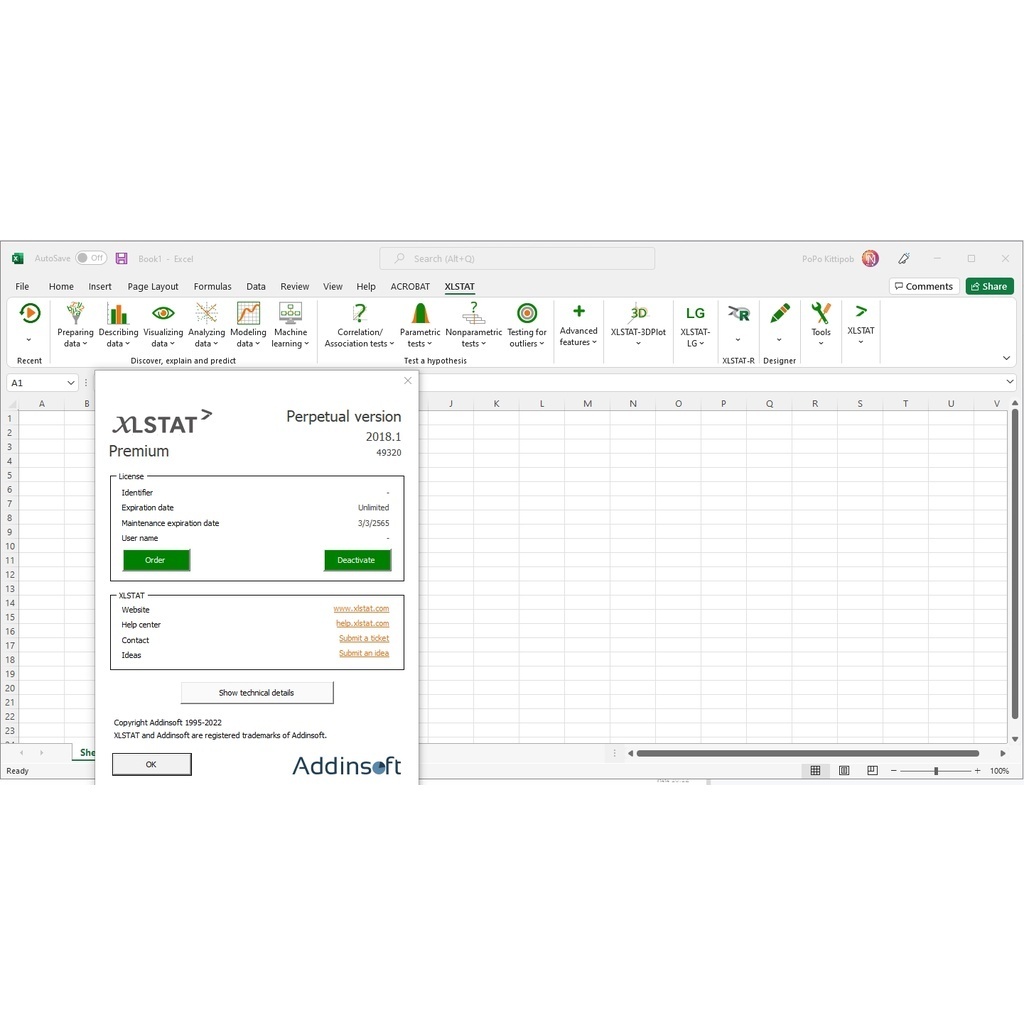
Task: Click the Submit a ticket link
Action: [364, 639]
